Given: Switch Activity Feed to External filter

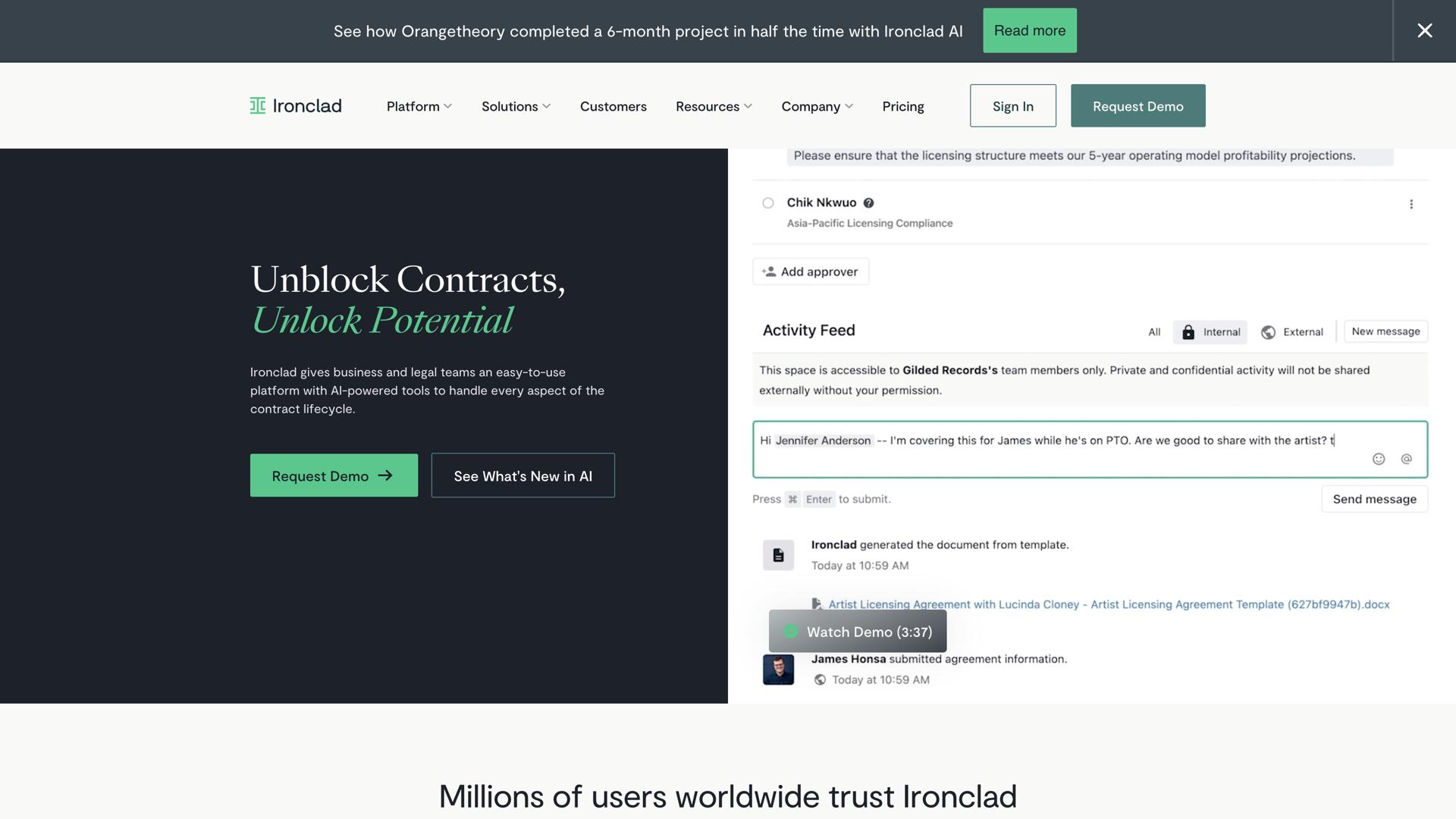Looking at the screenshot, I should tap(1292, 332).
